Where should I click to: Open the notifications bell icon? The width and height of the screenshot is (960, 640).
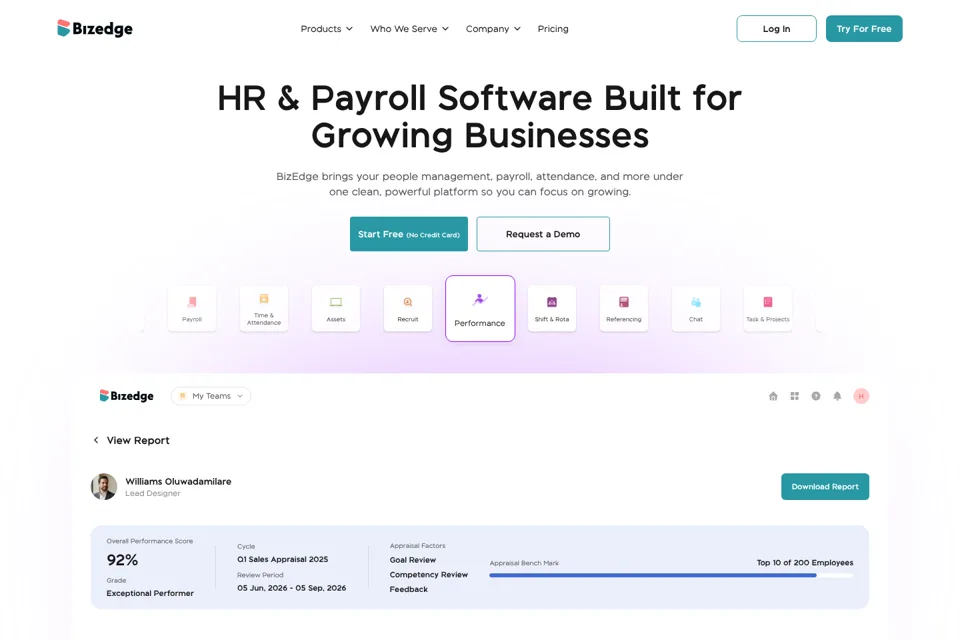coord(838,396)
